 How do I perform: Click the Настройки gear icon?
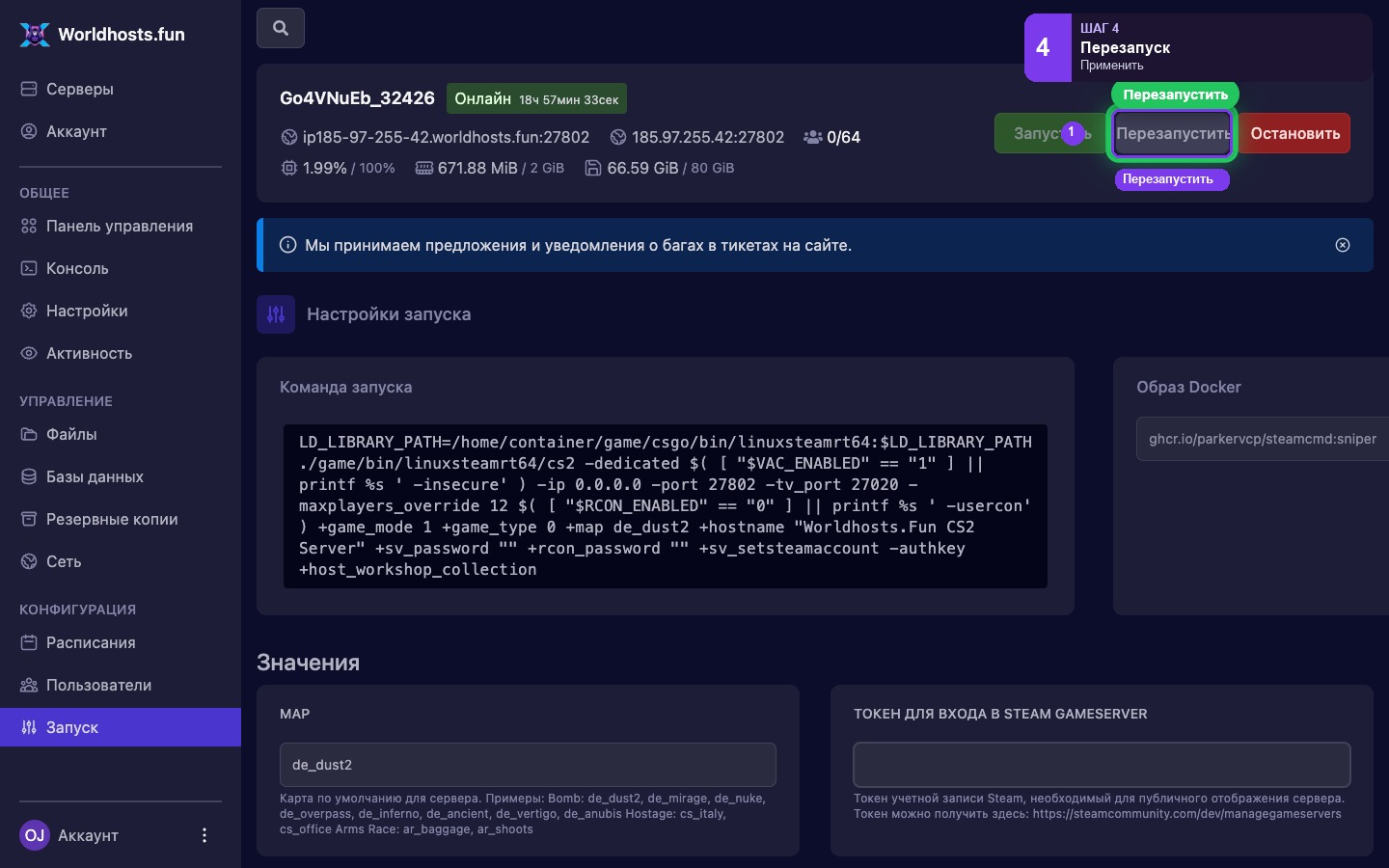pyautogui.click(x=29, y=311)
